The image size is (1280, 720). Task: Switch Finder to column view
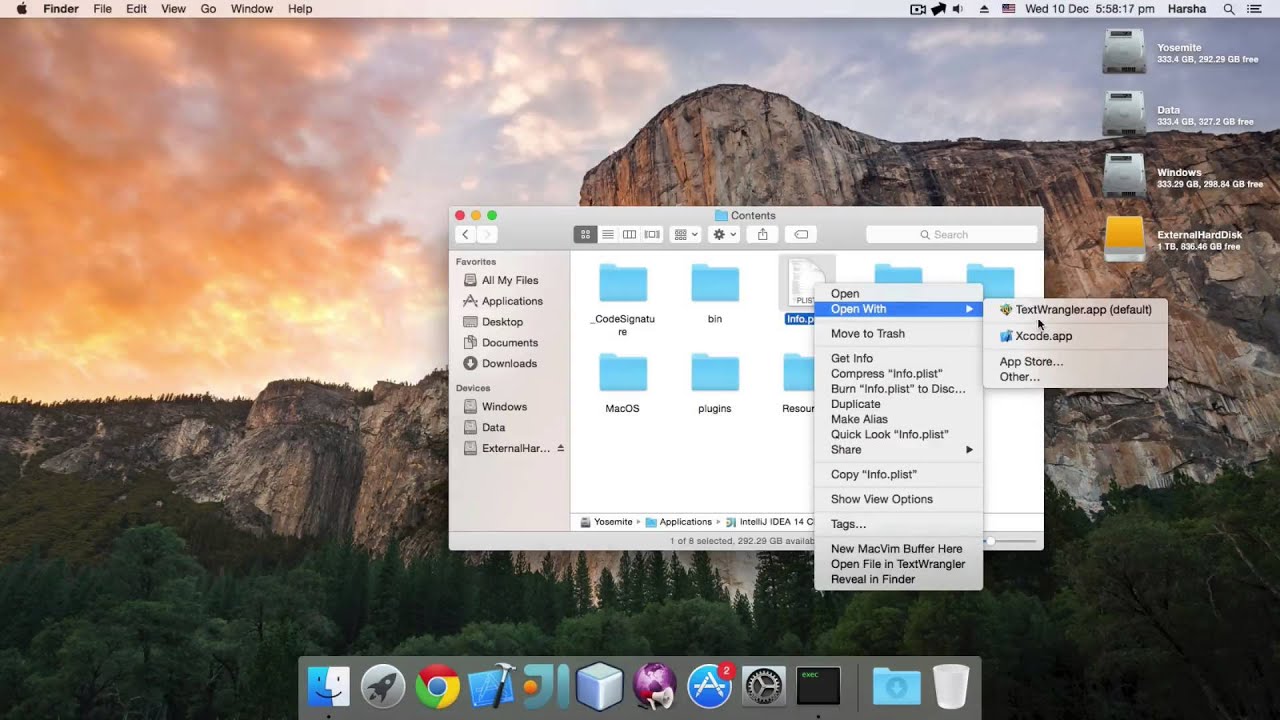pyautogui.click(x=629, y=234)
